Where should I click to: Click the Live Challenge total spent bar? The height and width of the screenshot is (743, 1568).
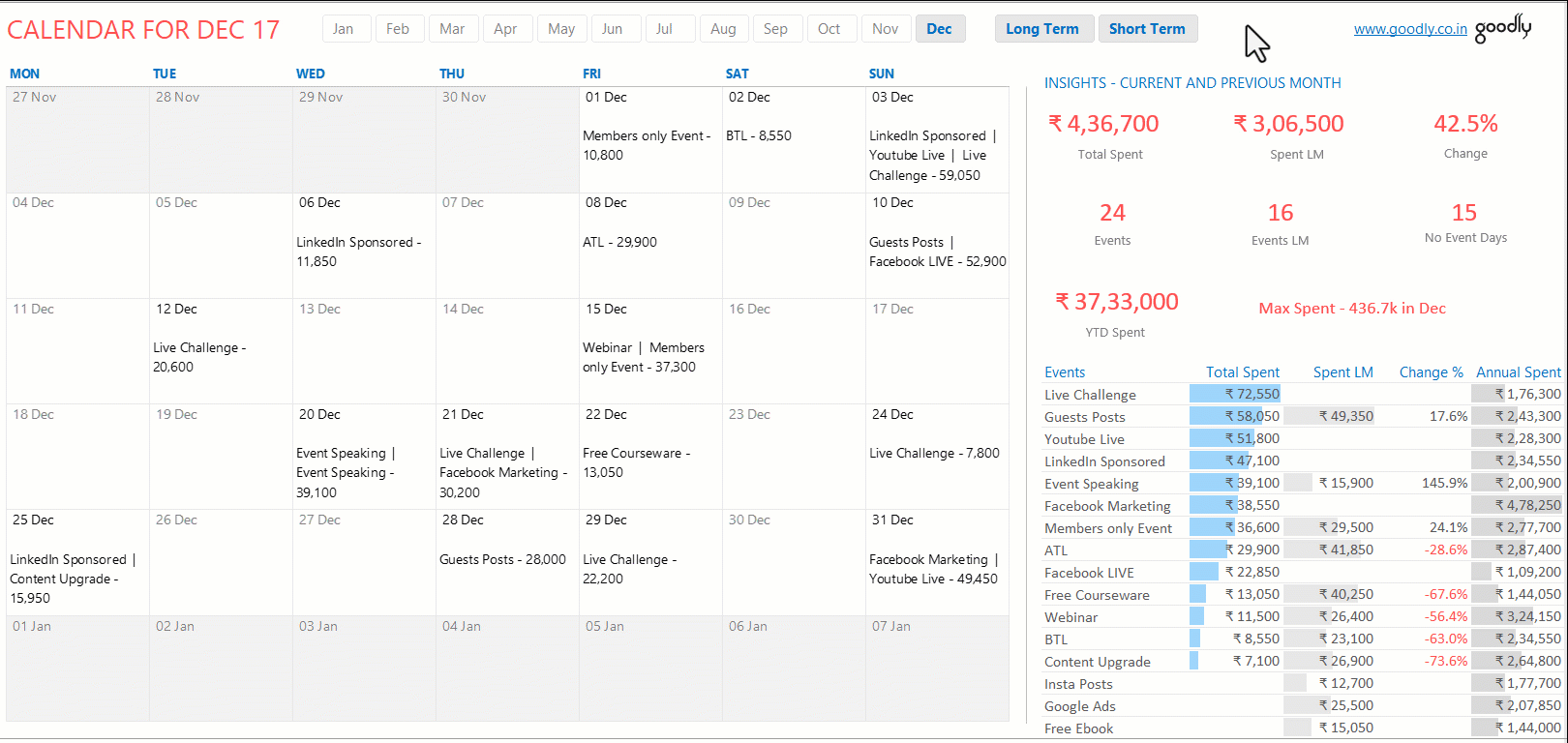[1235, 394]
